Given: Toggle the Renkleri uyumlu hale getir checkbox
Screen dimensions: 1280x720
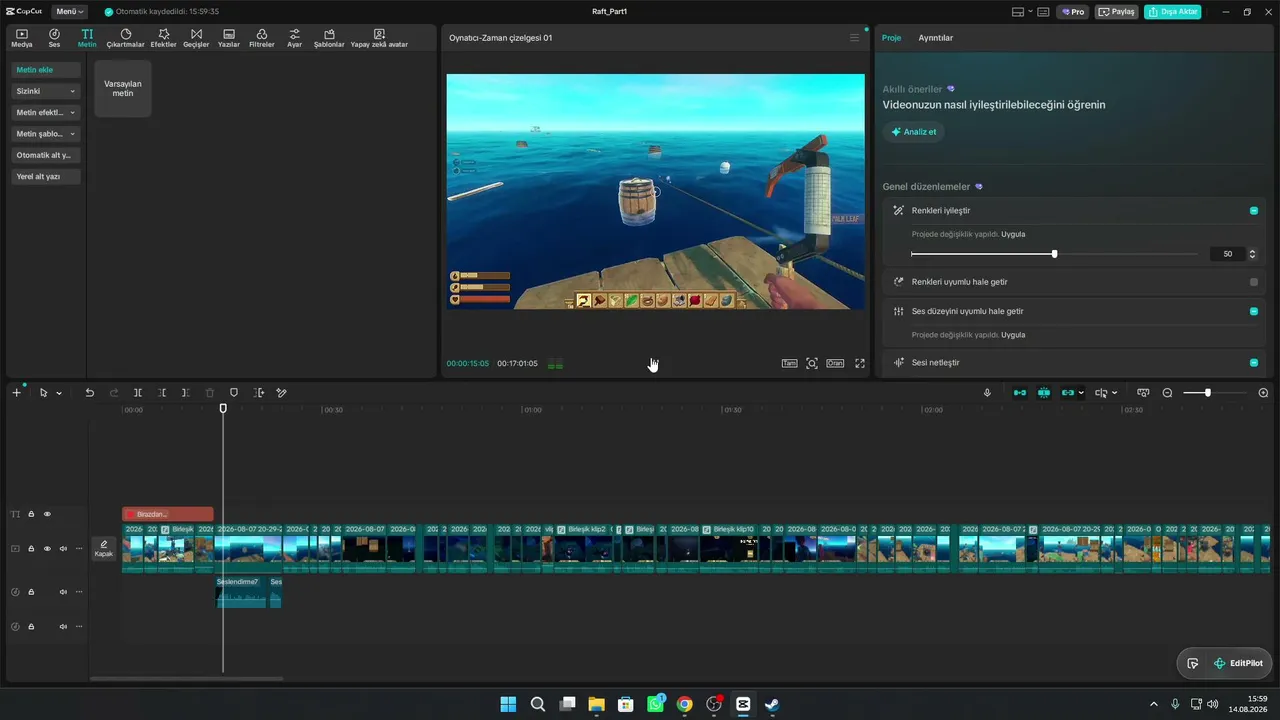Looking at the screenshot, I should pyautogui.click(x=1254, y=282).
